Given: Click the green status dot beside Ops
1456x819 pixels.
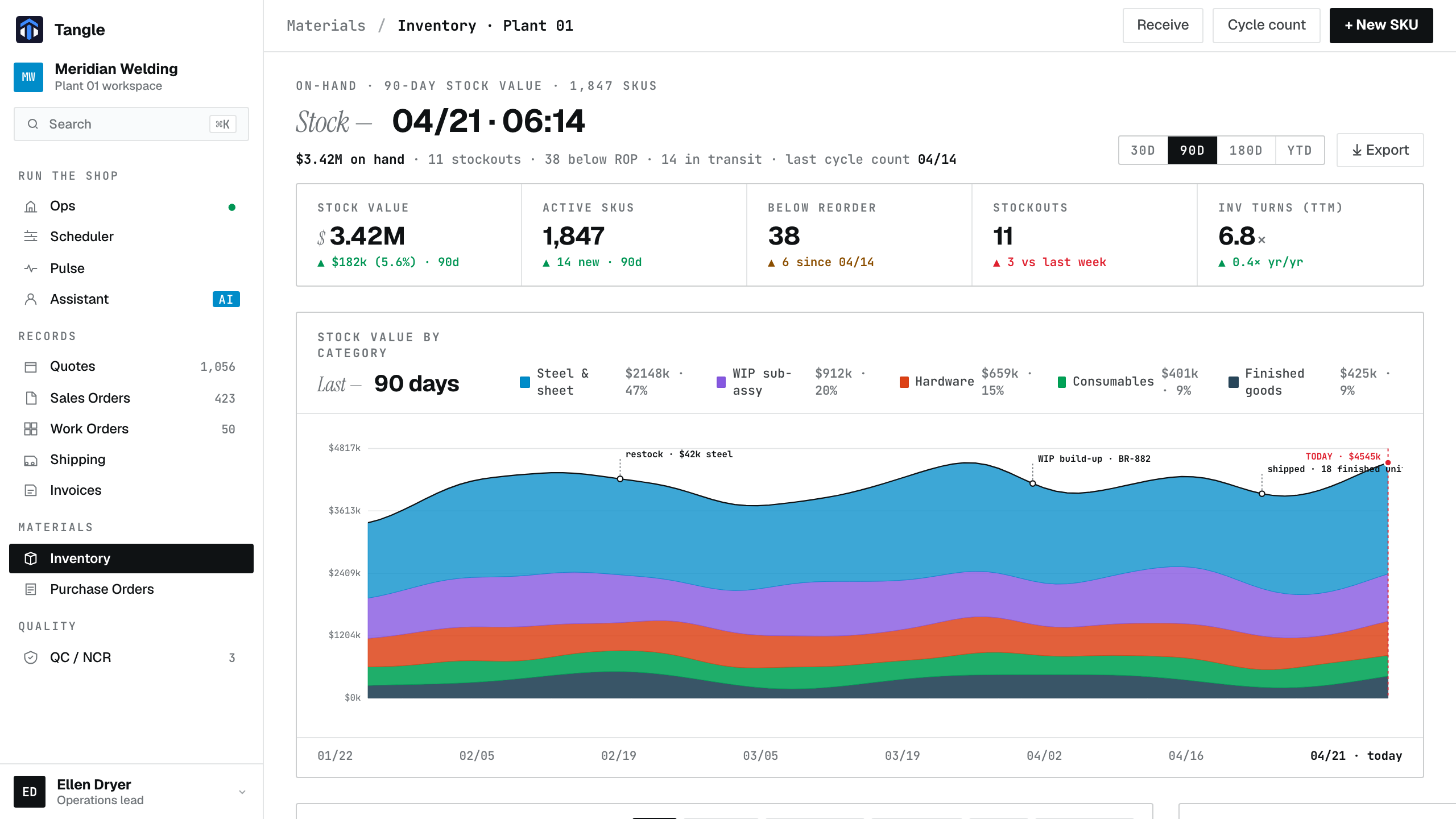Looking at the screenshot, I should point(231,207).
